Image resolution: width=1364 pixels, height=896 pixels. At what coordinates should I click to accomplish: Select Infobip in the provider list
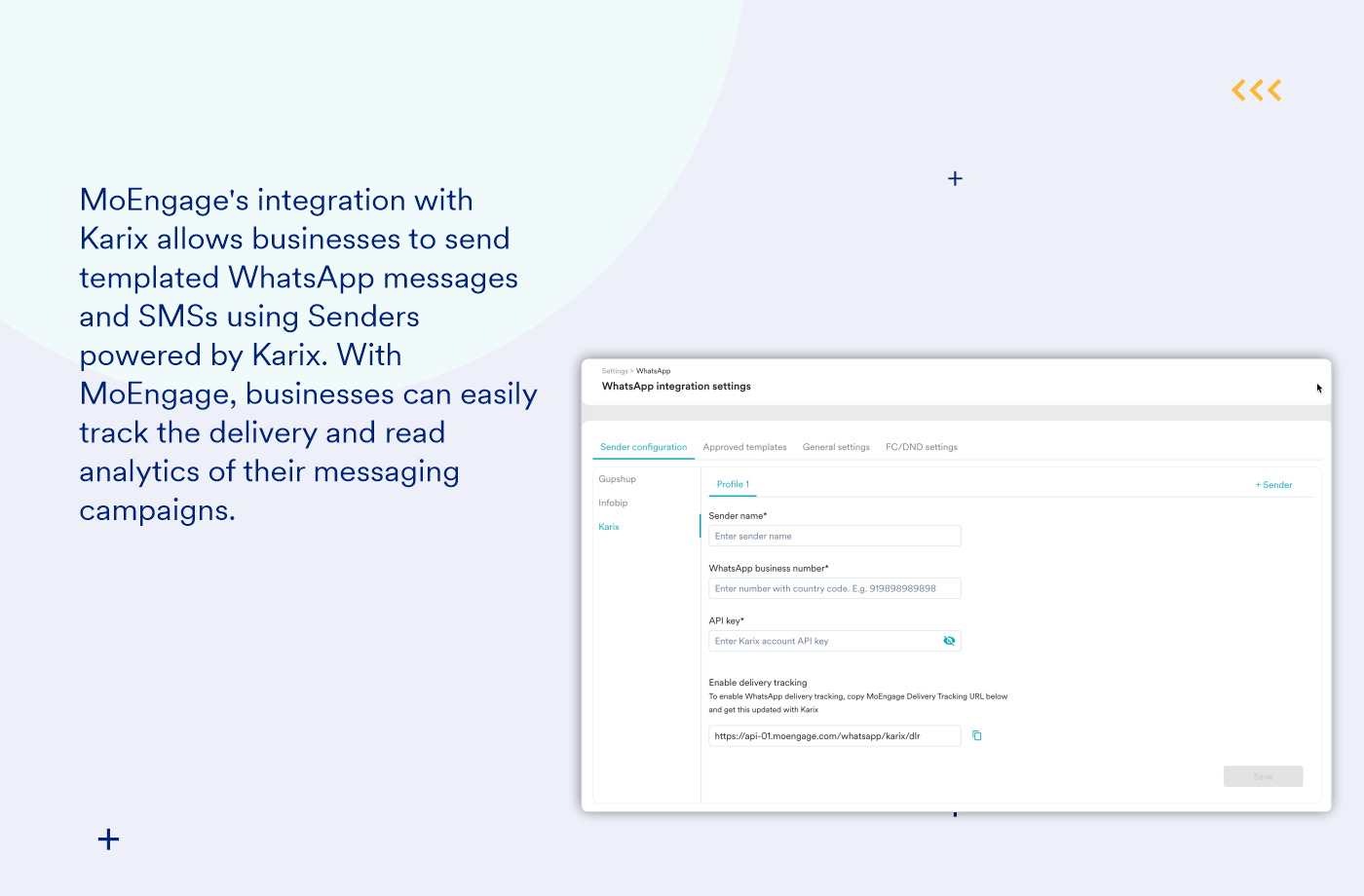pyautogui.click(x=613, y=503)
